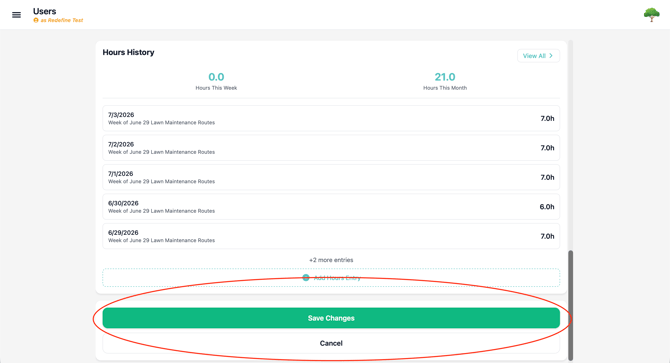Click the 0.0 Hours This Week value
The height and width of the screenshot is (363, 670).
pos(216,77)
